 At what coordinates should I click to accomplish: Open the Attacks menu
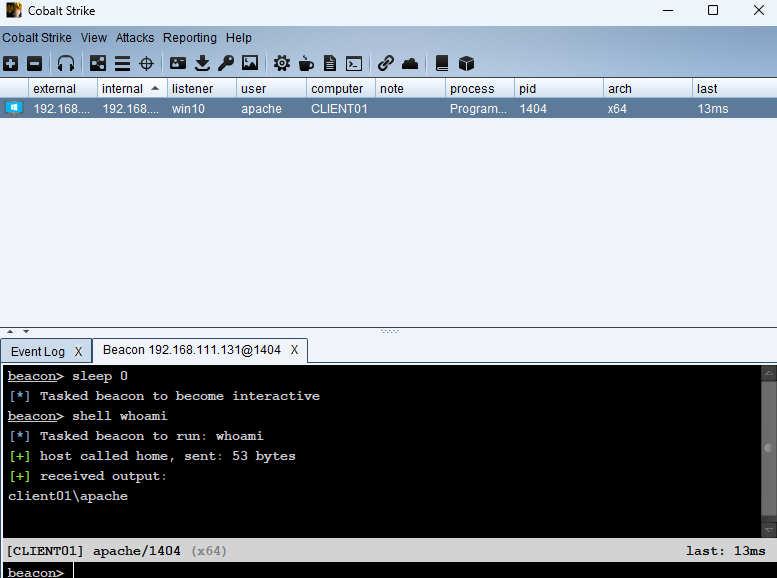point(135,38)
